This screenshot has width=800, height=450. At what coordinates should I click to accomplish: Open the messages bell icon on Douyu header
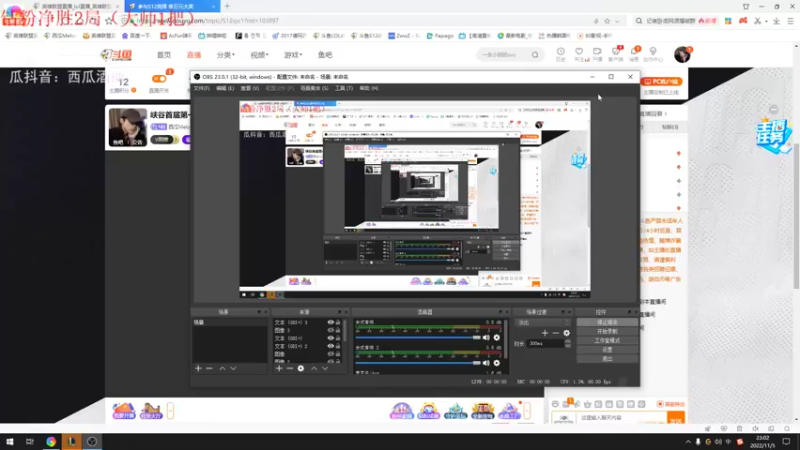coord(634,52)
